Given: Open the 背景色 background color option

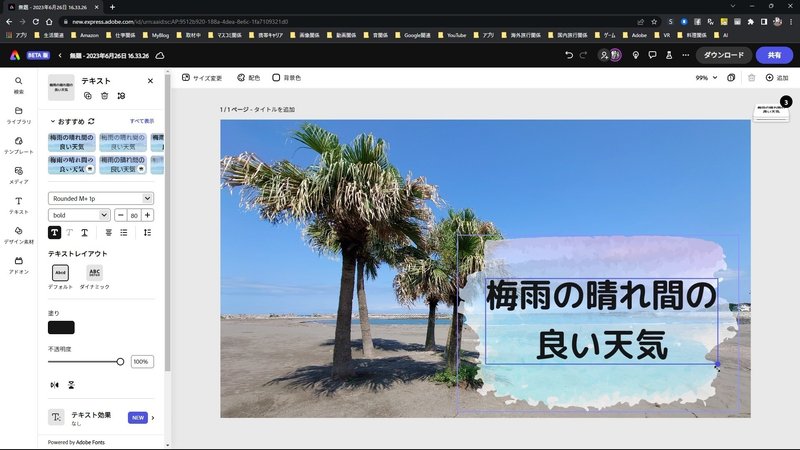Looking at the screenshot, I should point(286,78).
